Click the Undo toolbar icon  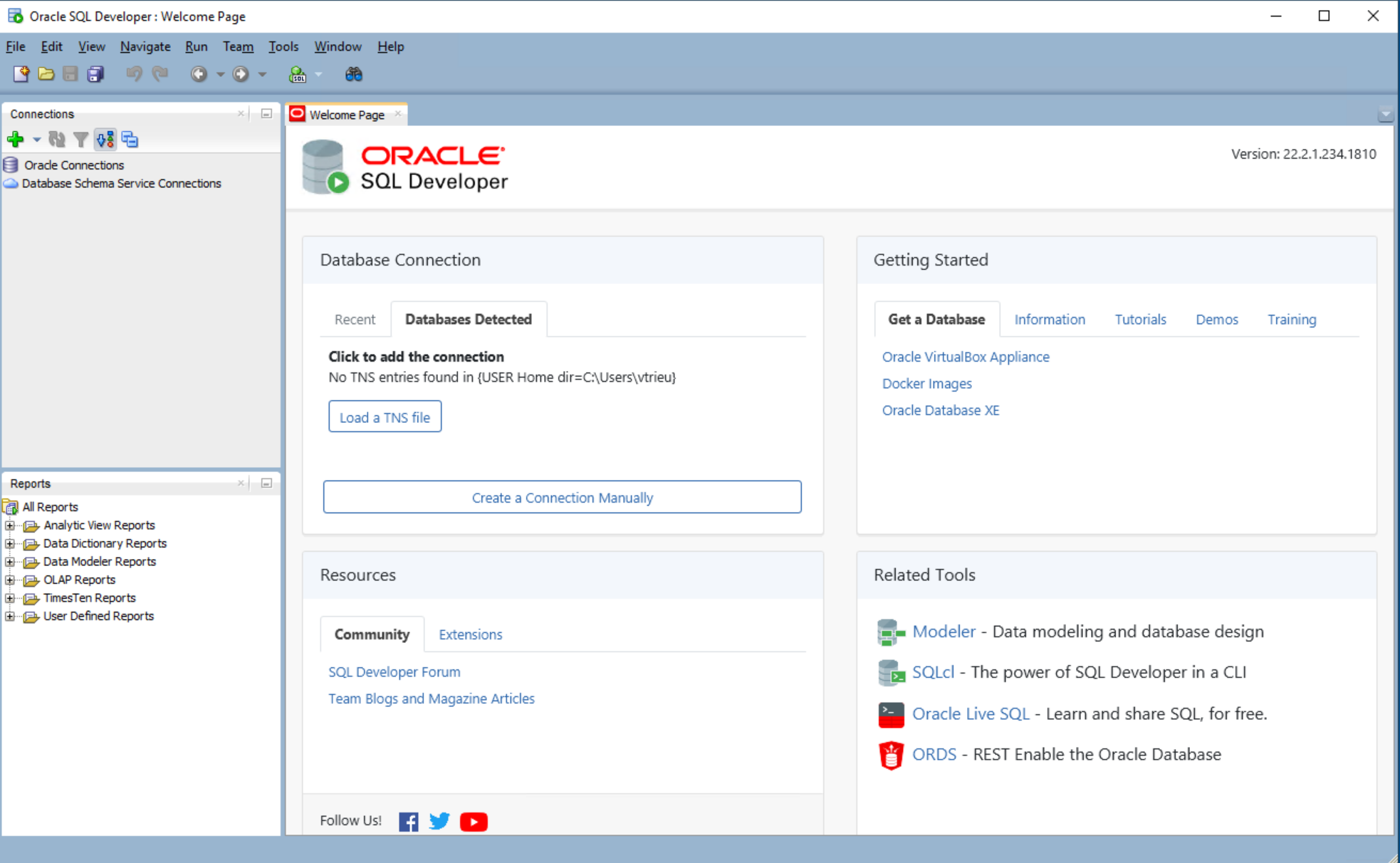pos(135,74)
